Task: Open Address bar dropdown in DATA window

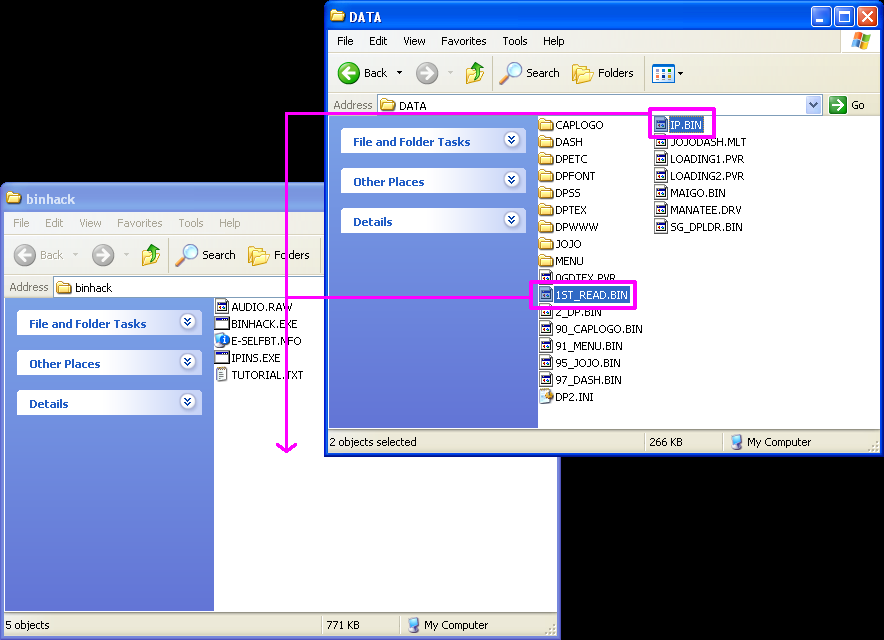Action: pos(813,105)
